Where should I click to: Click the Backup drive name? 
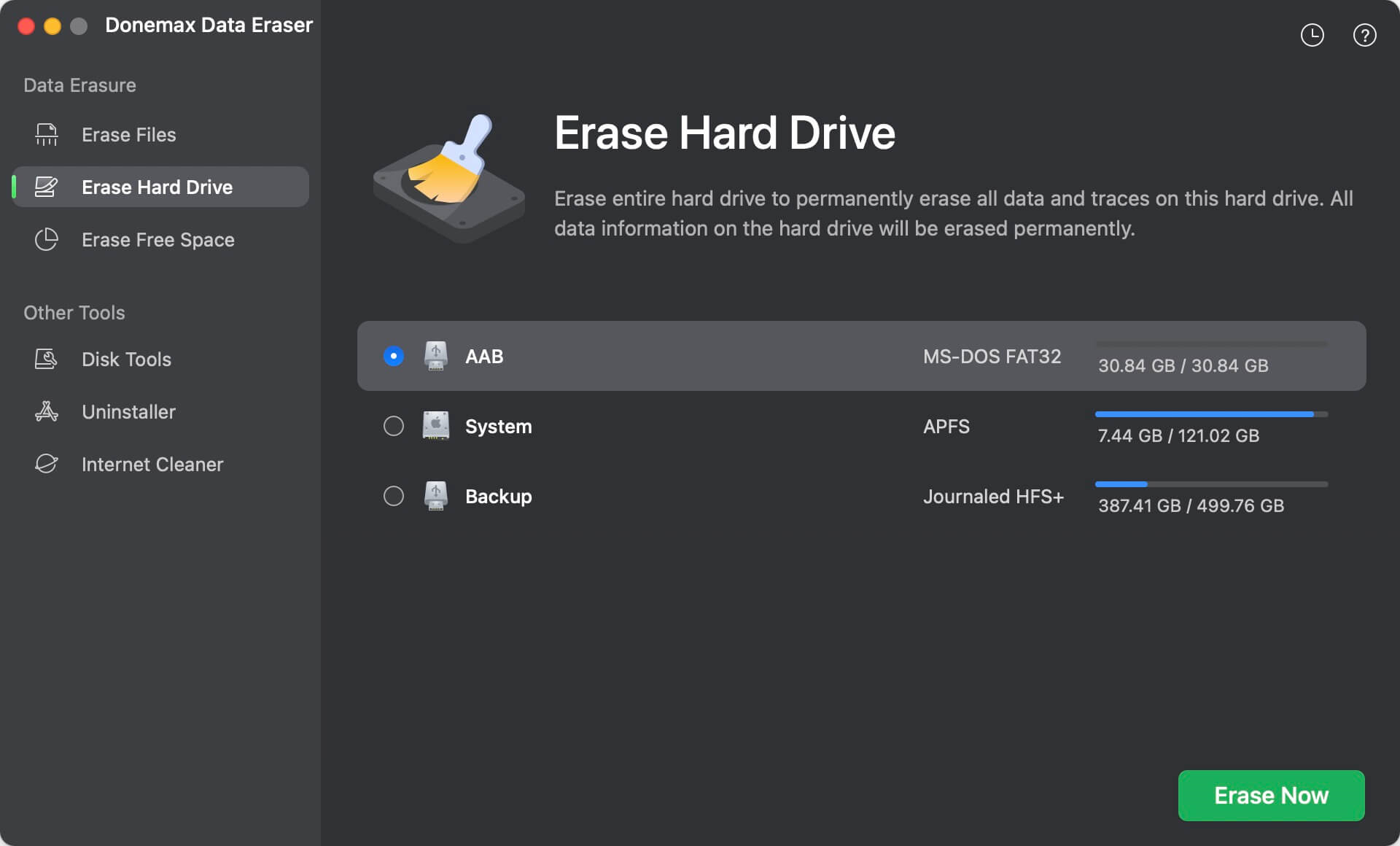click(499, 497)
